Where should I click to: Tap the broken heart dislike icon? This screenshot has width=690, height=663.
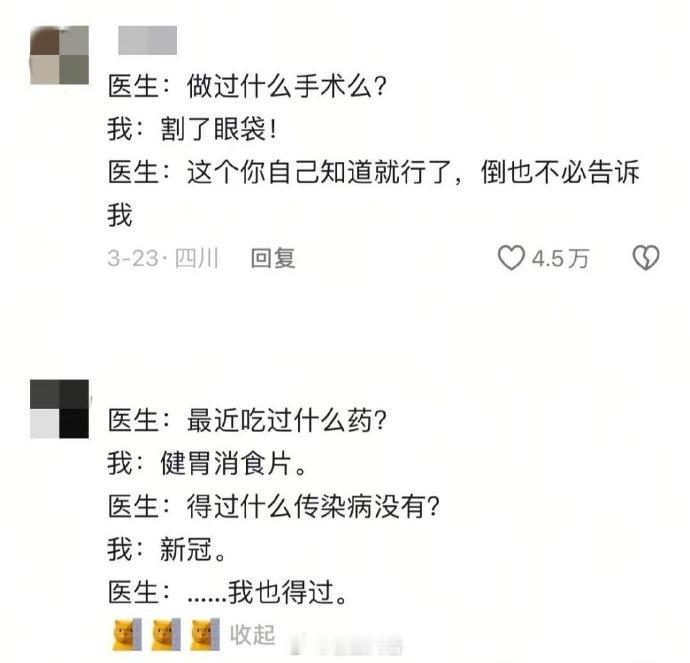(x=646, y=257)
